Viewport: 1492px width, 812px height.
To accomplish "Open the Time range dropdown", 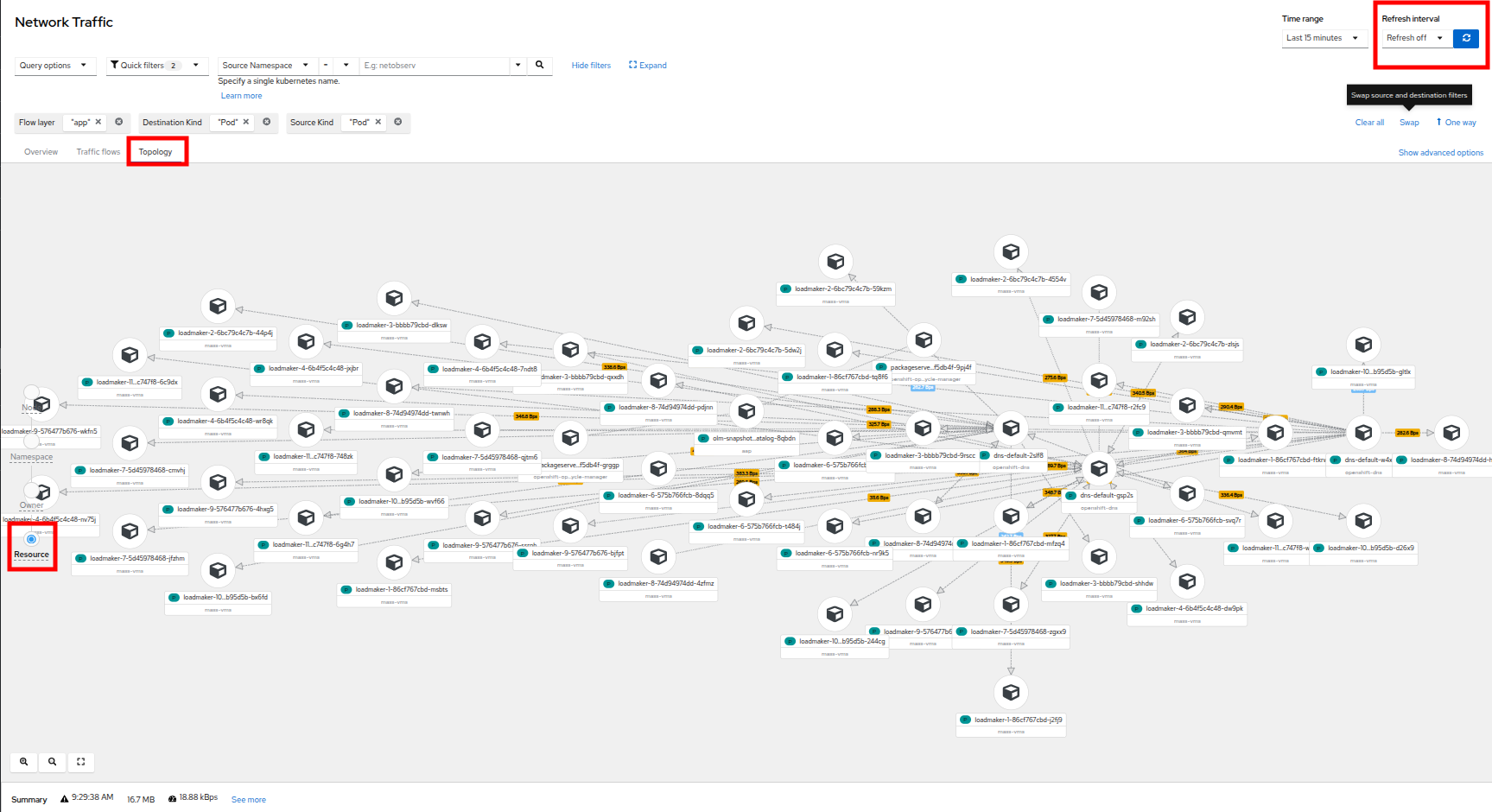I will point(1323,38).
